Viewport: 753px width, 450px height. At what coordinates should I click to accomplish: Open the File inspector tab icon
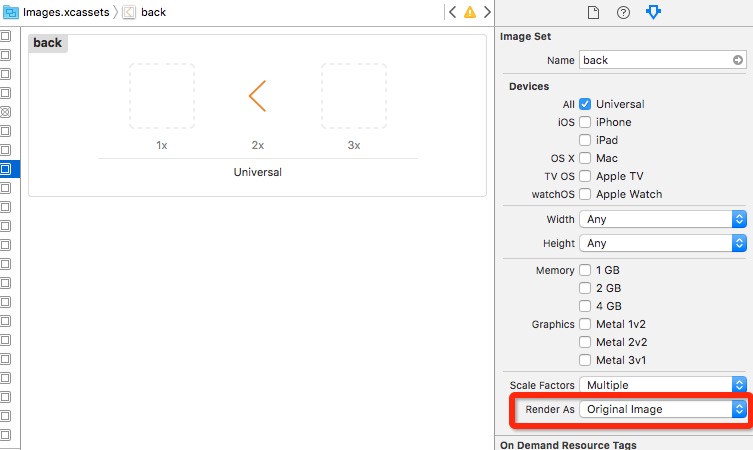point(593,12)
